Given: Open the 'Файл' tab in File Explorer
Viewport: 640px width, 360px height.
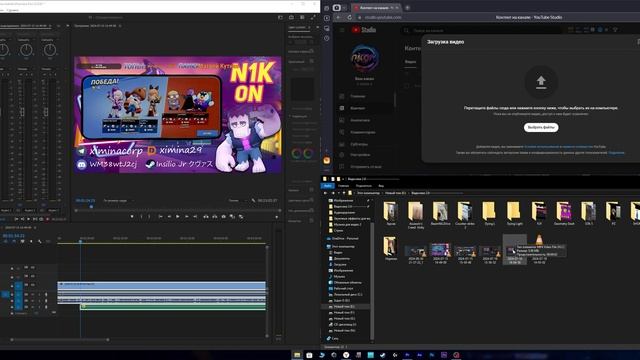Looking at the screenshot, I should pos(327,186).
